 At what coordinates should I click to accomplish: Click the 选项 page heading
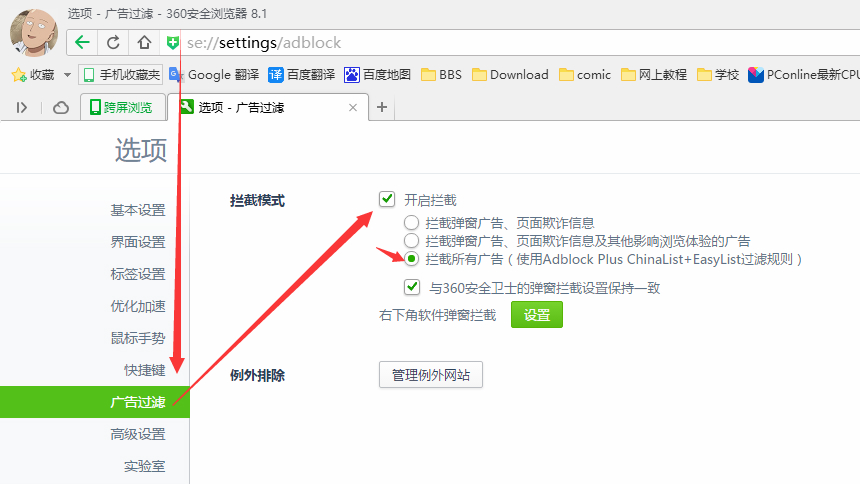140,150
